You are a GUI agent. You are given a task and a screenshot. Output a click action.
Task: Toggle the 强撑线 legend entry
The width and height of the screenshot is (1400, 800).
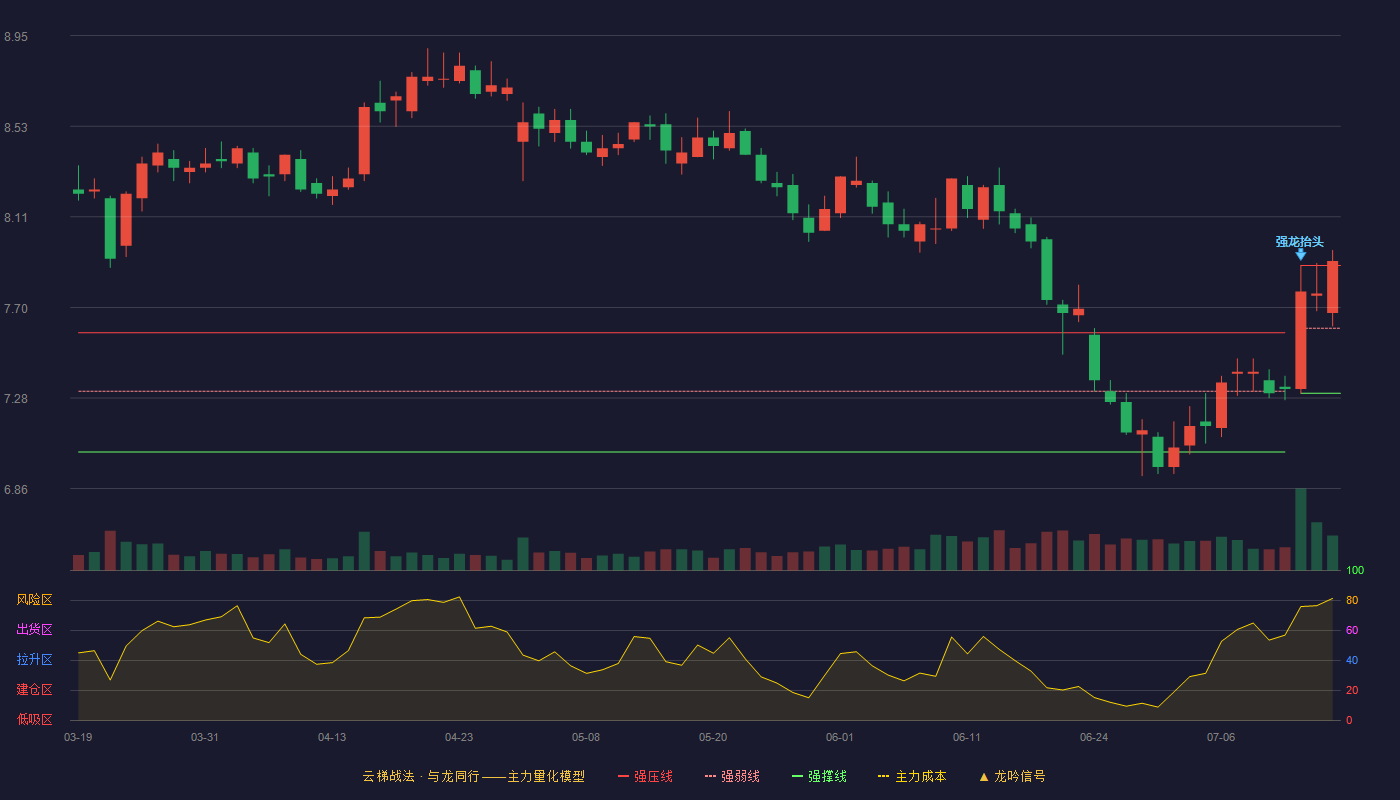tap(819, 776)
